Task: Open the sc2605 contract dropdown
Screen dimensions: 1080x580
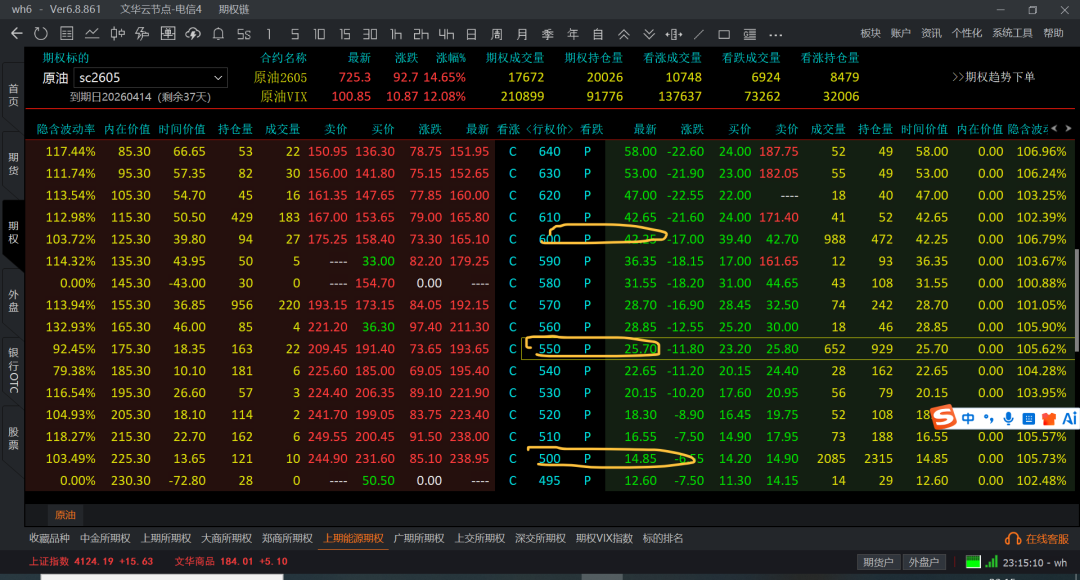Action: pyautogui.click(x=150, y=78)
